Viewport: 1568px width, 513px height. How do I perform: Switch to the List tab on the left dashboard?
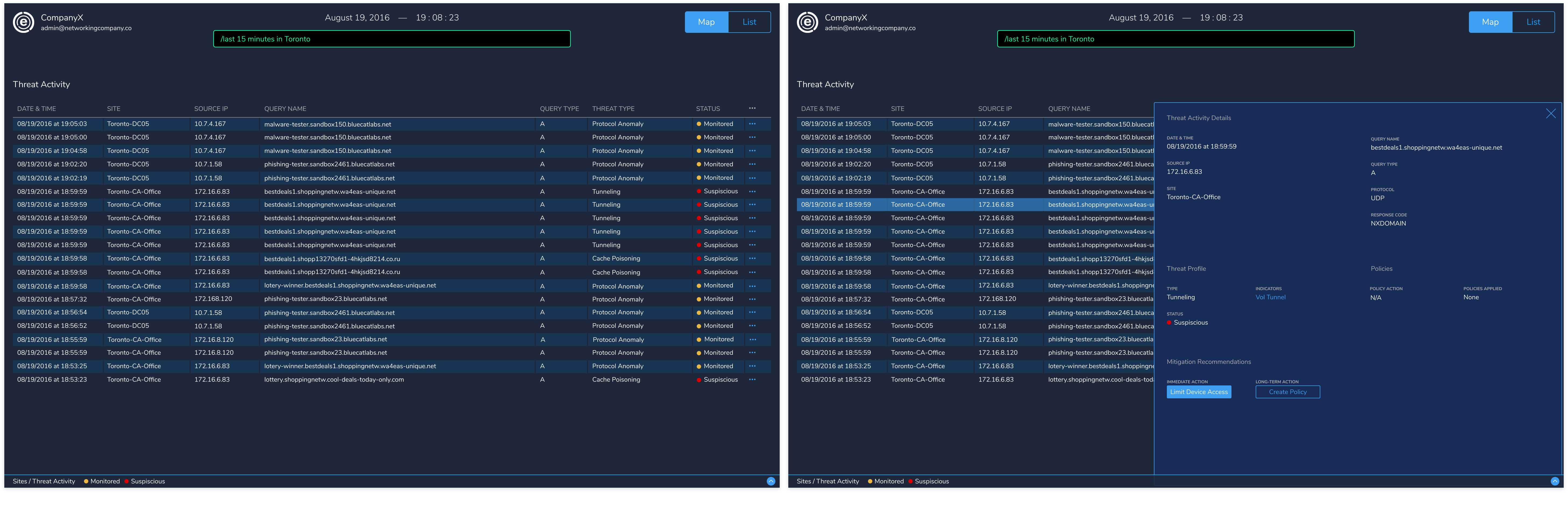pos(749,22)
